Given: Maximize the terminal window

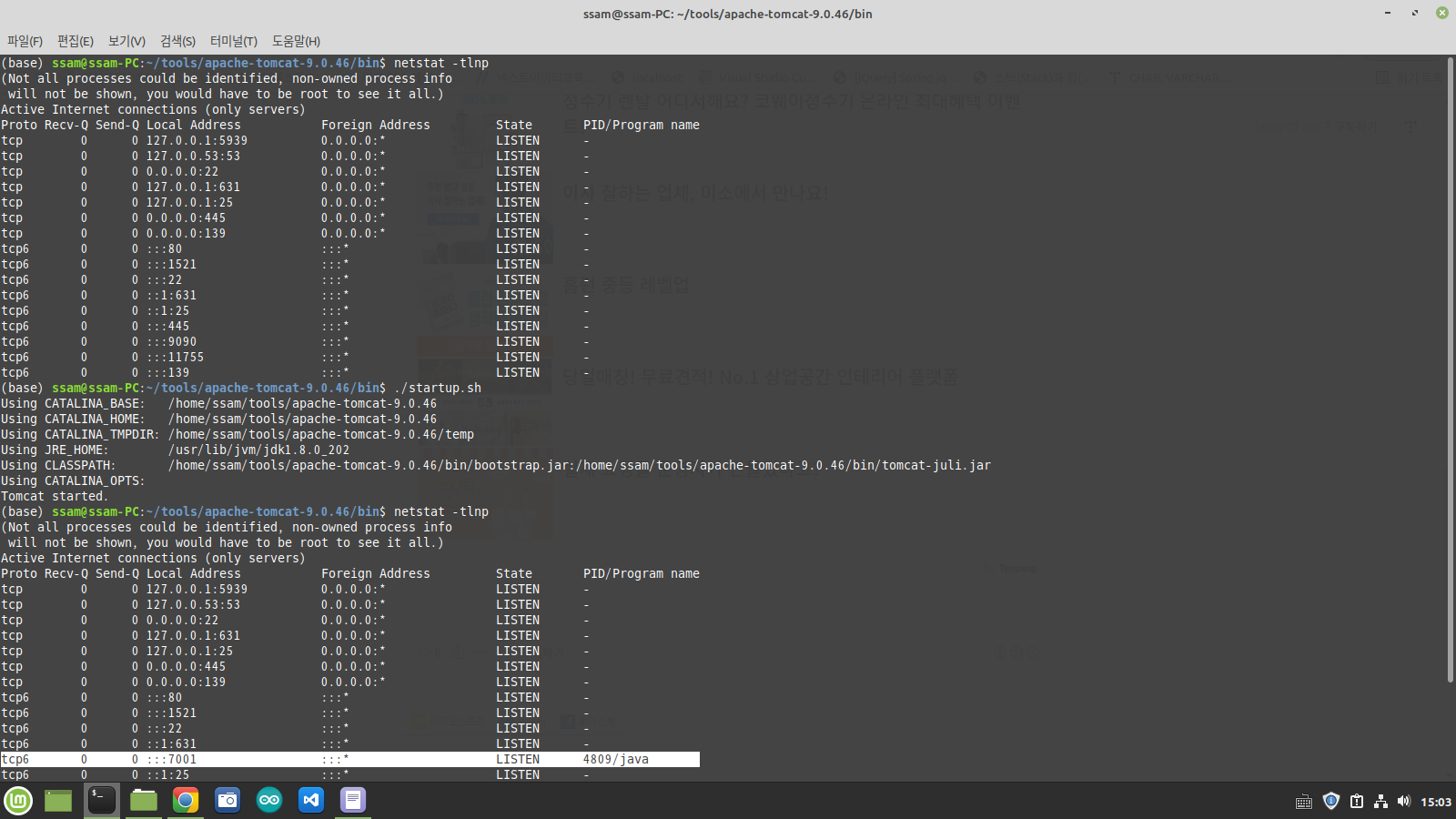Looking at the screenshot, I should tap(1415, 13).
